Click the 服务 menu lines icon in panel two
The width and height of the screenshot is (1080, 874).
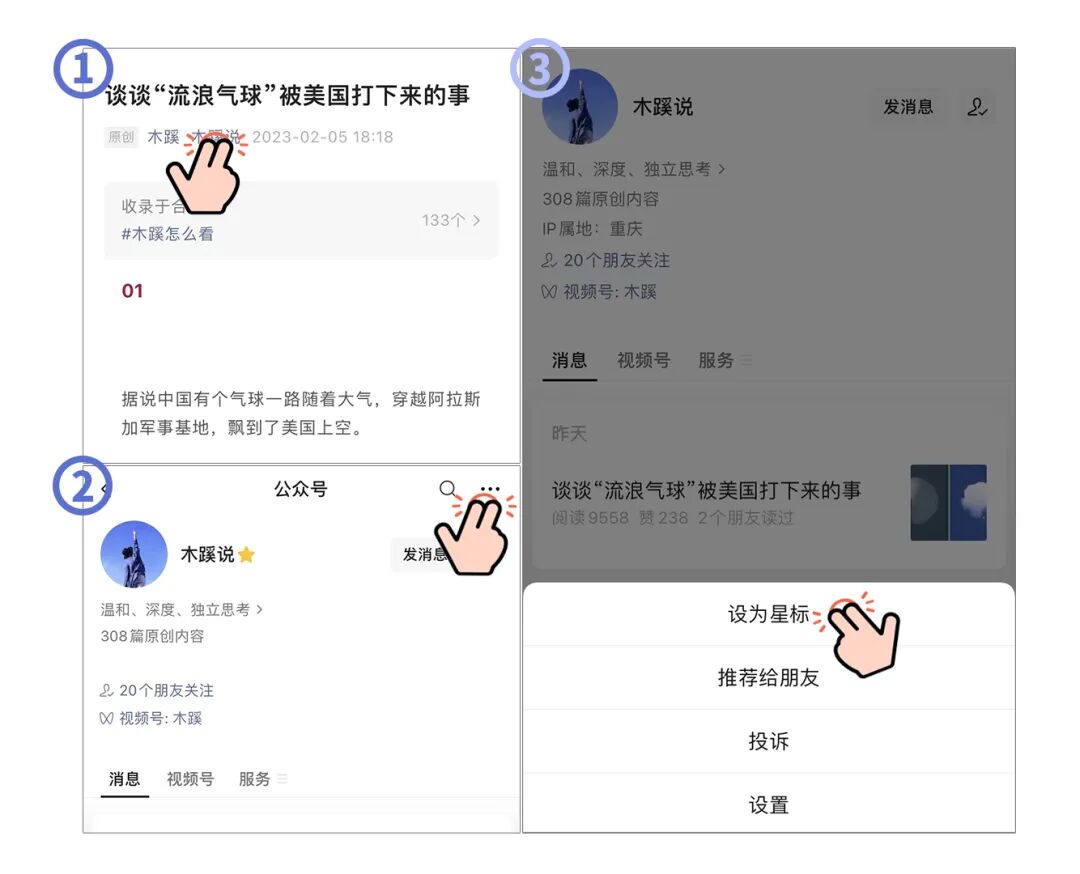(282, 779)
